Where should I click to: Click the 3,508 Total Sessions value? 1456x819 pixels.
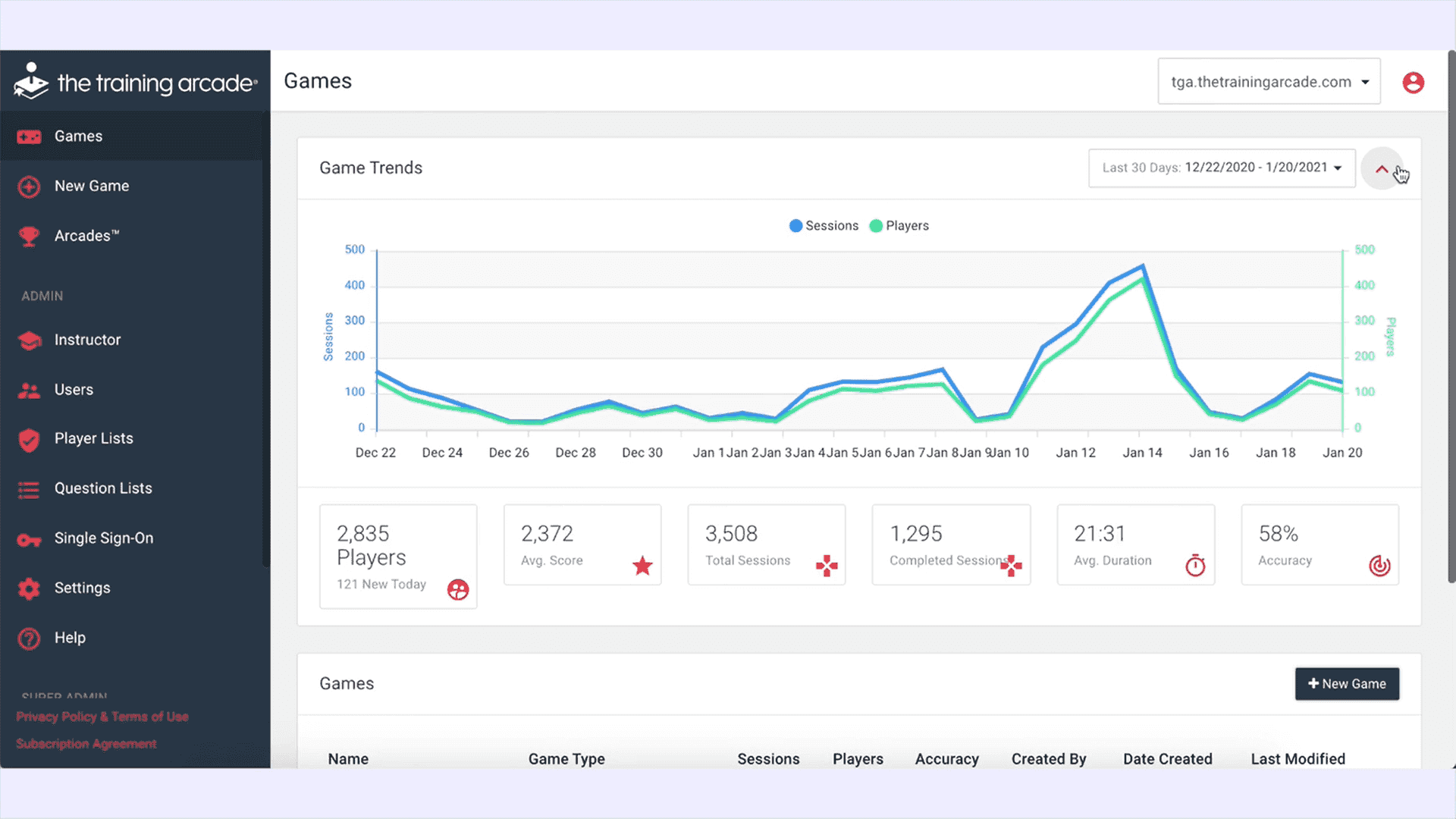[x=731, y=534]
